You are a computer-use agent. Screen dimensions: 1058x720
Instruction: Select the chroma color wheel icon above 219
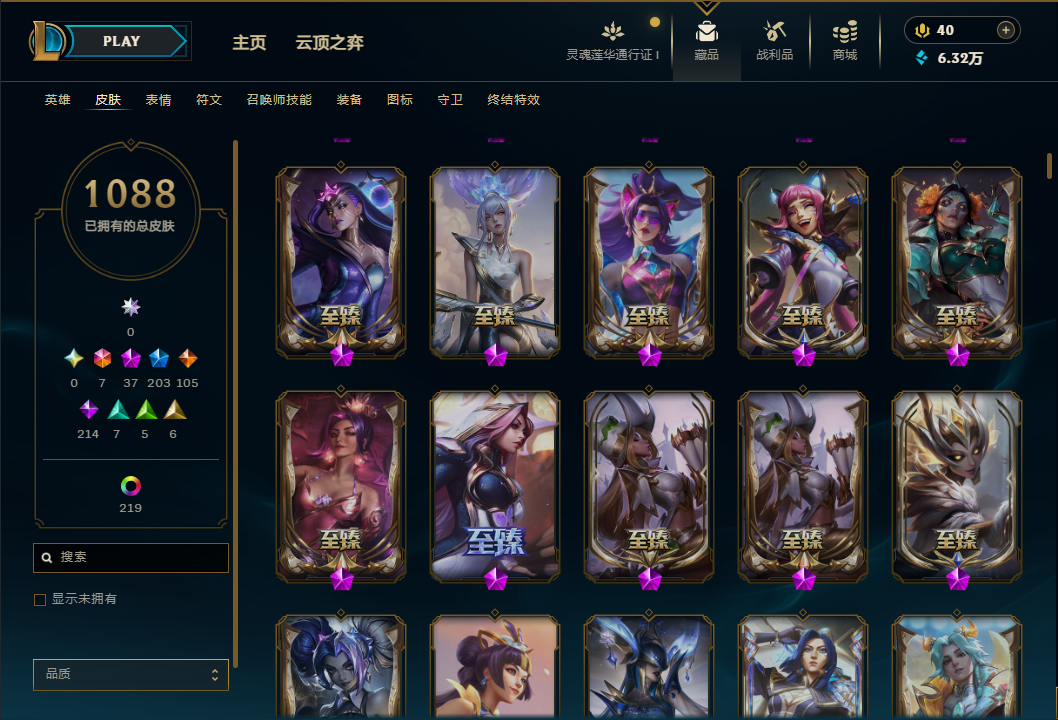point(131,486)
